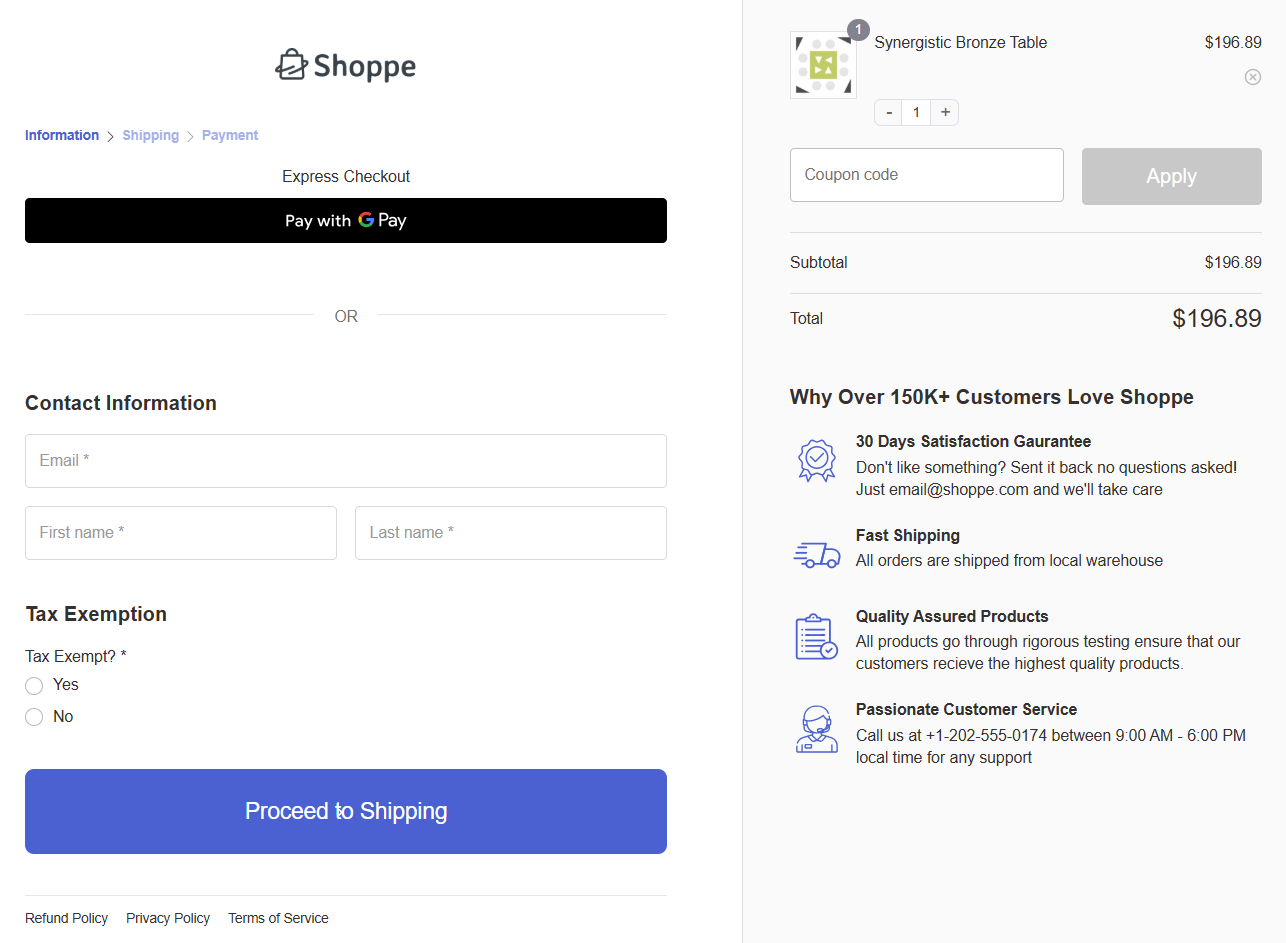Decrease item quantity with minus control
The image size is (1286, 943).
click(888, 112)
